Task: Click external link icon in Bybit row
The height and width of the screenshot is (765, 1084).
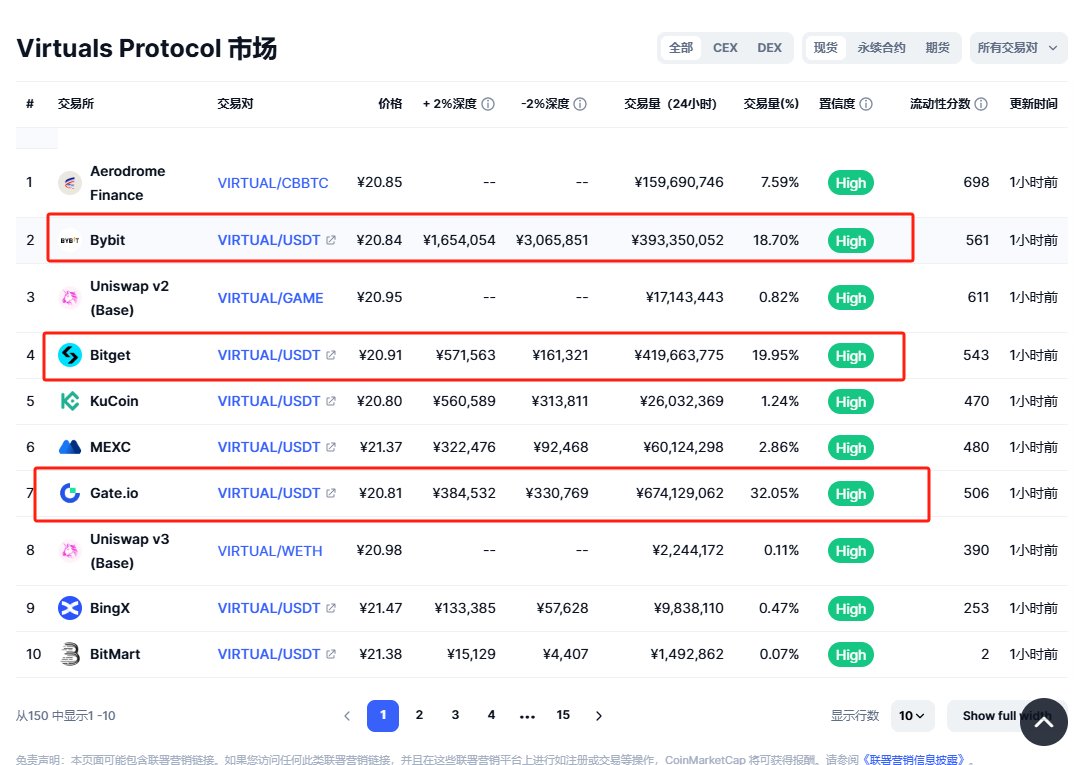Action: (331, 240)
